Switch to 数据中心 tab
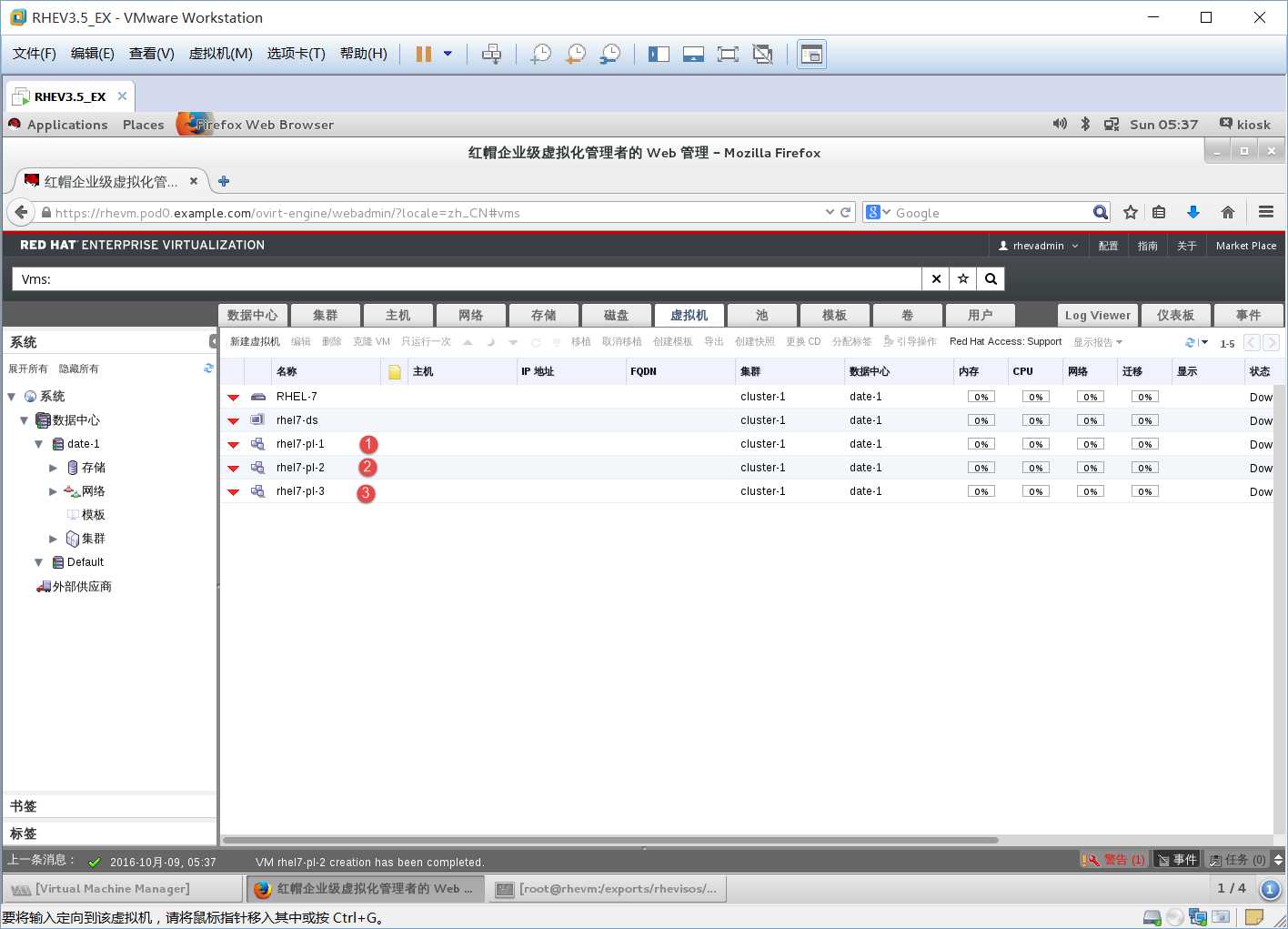Viewport: 1288px width, 929px height. (253, 315)
